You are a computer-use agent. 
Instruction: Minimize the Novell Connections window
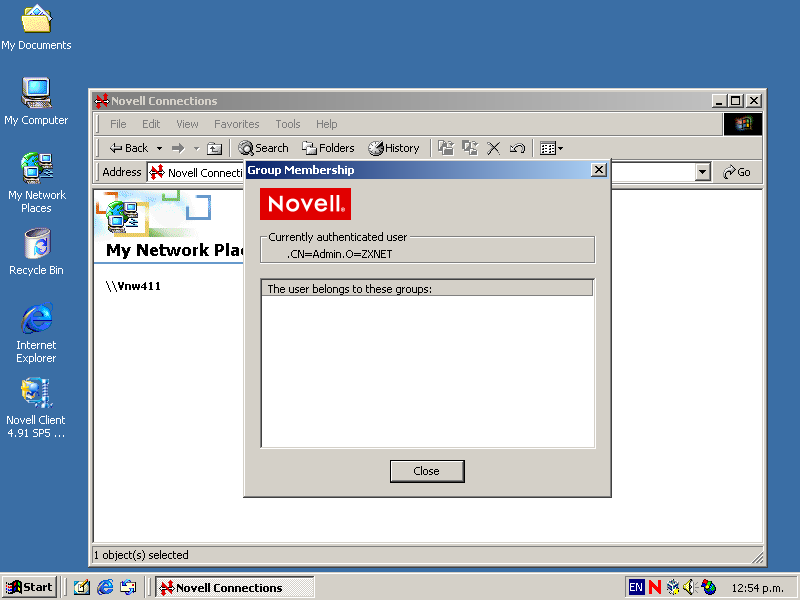(719, 101)
